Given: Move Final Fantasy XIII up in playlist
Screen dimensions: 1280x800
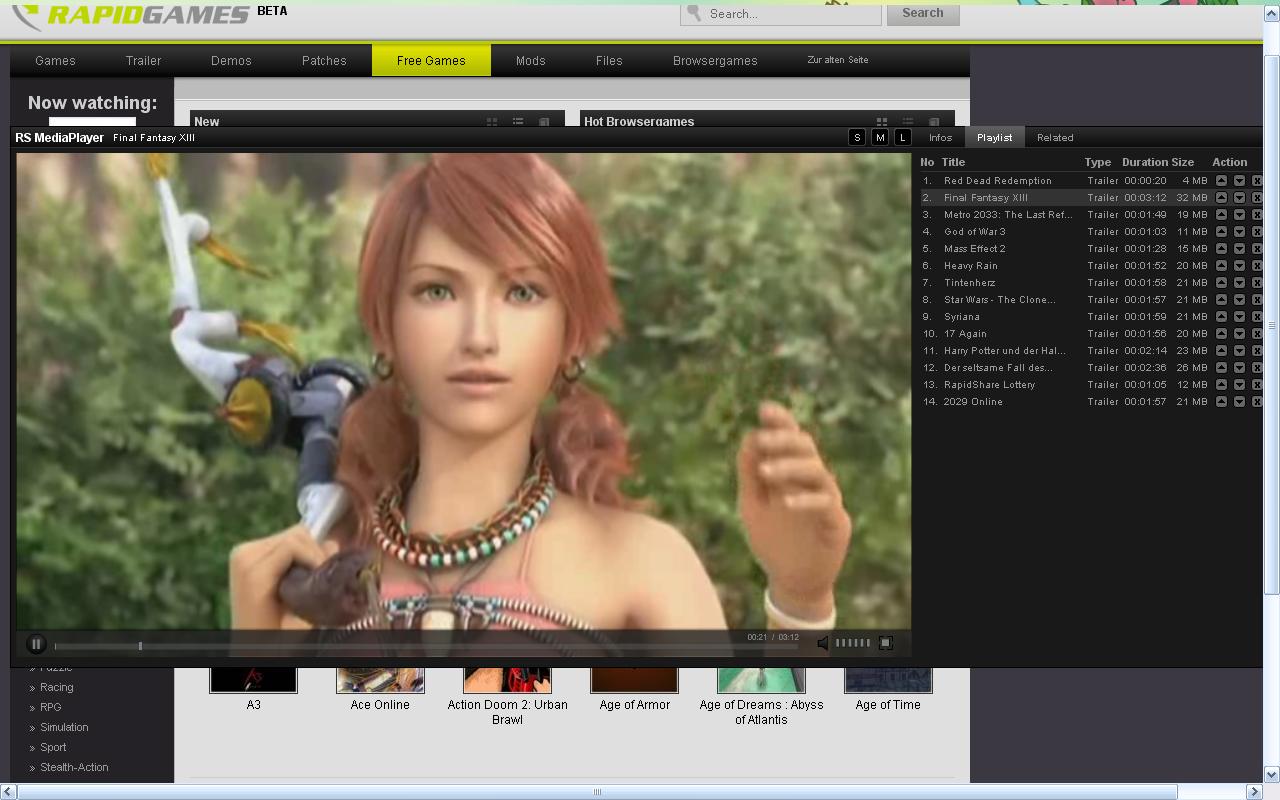Looking at the screenshot, I should pyautogui.click(x=1221, y=198).
